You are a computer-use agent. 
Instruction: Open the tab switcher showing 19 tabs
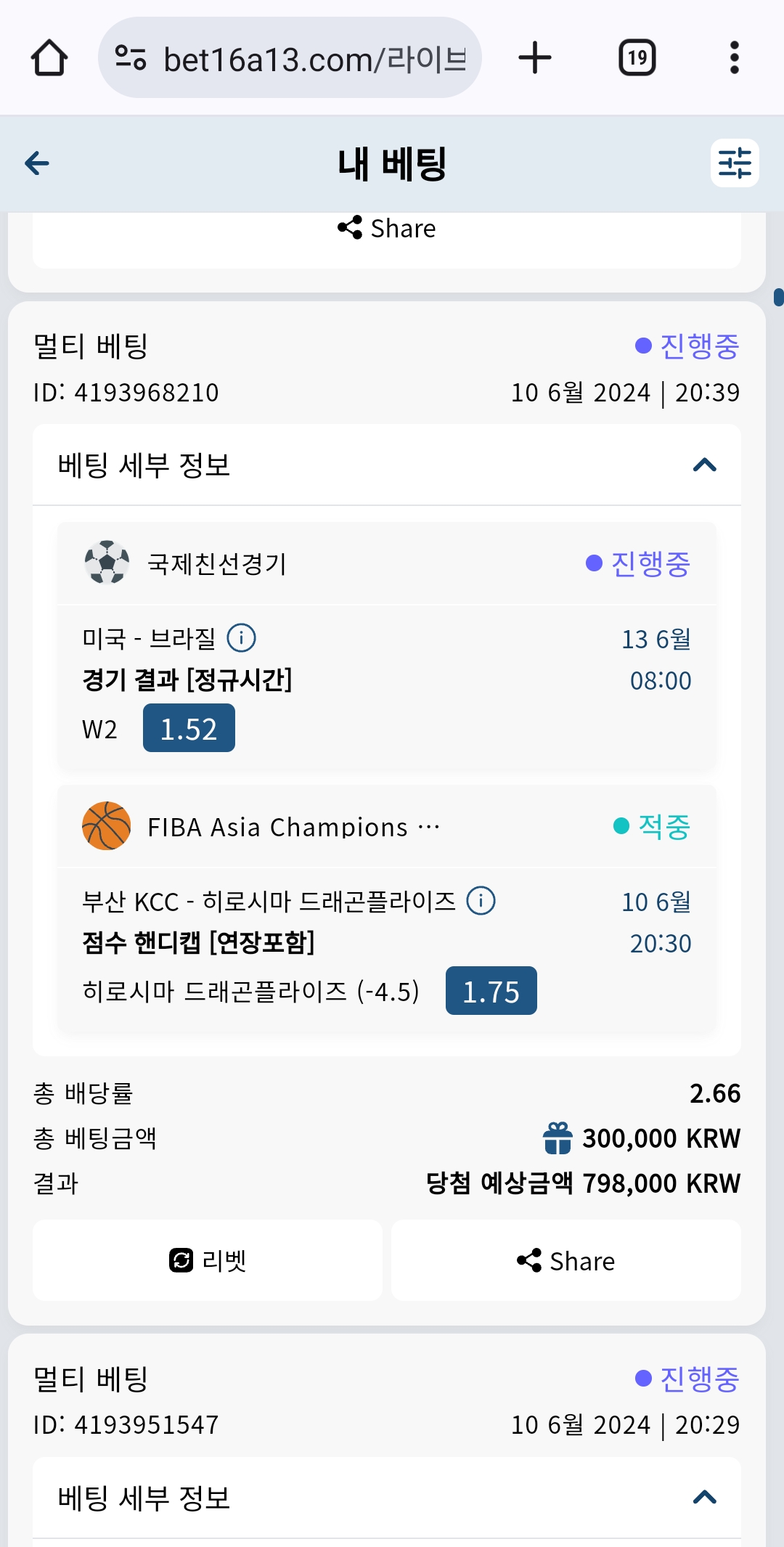pos(637,58)
